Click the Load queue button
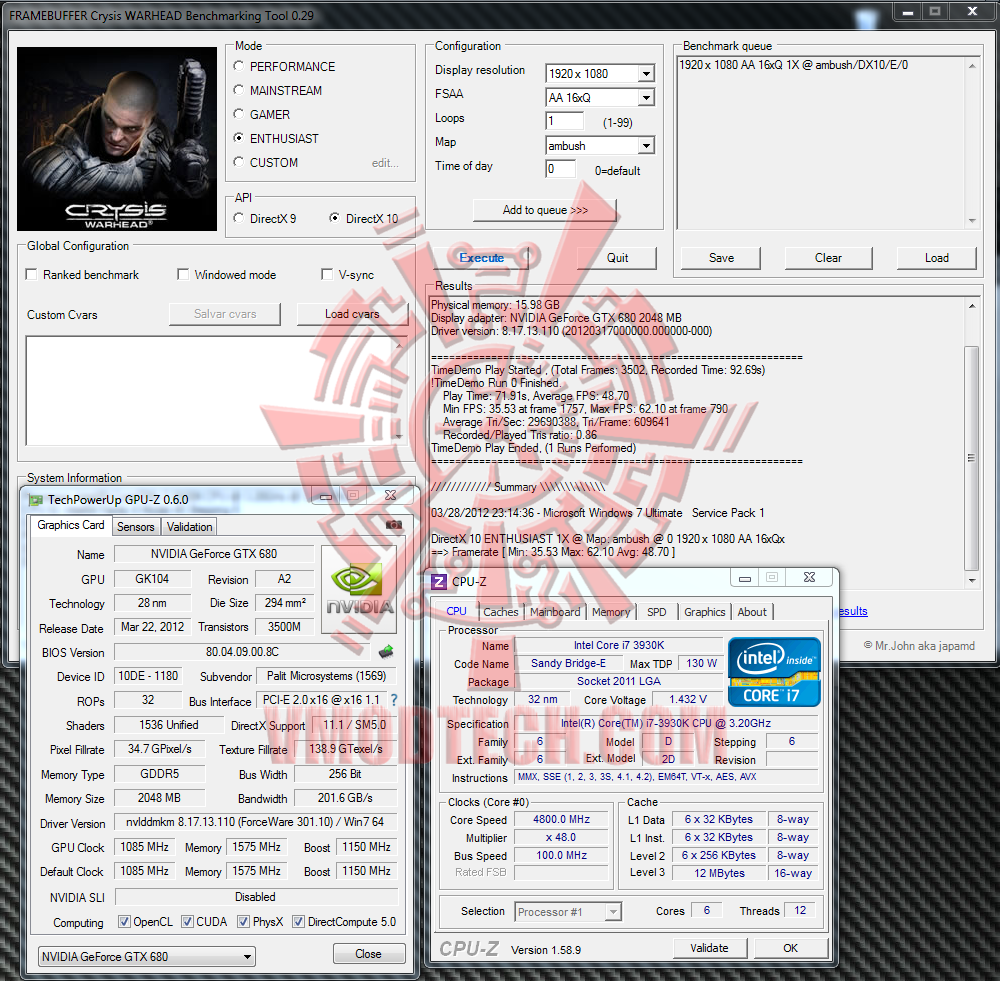Screen dimensions: 1000x981 tap(936, 258)
